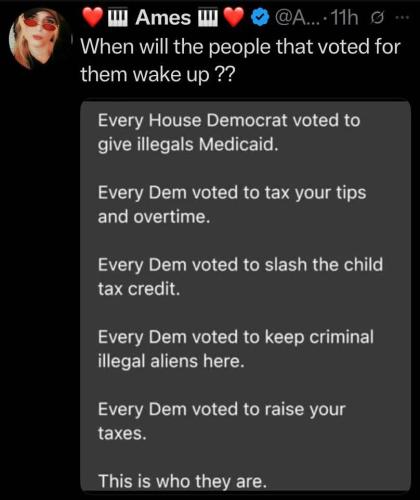This screenshot has width=420, height=500.
Task: Click the 'keep criminal illegal aliens here' paragraph
Action: [x=236, y=349]
